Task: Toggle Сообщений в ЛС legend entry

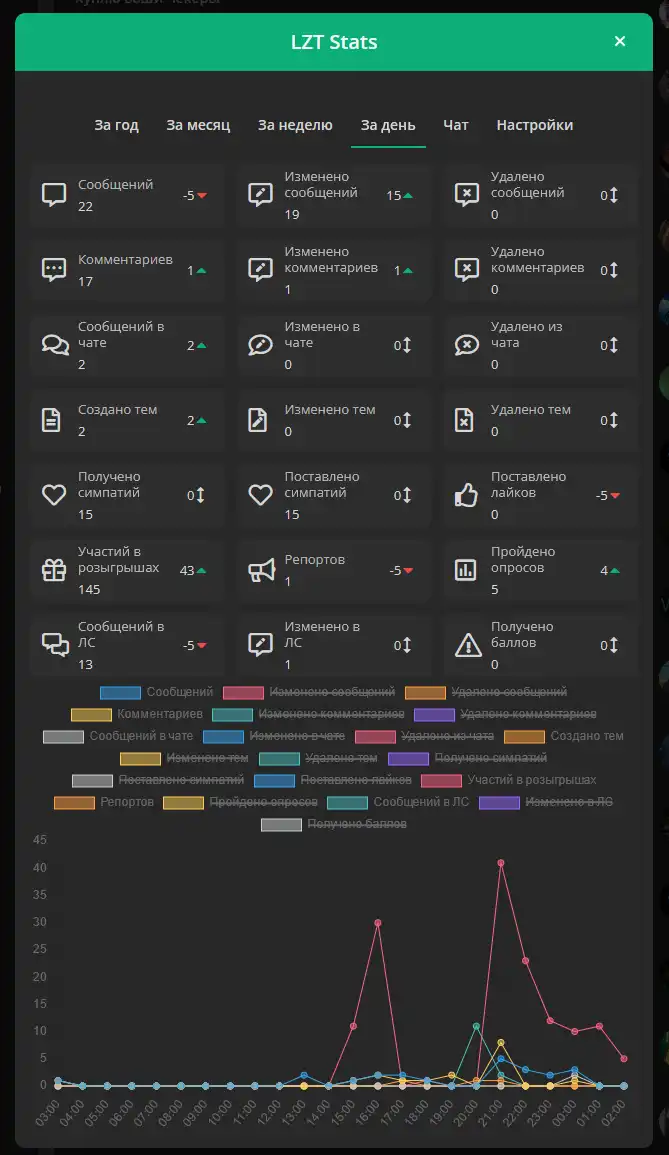Action: tap(398, 802)
